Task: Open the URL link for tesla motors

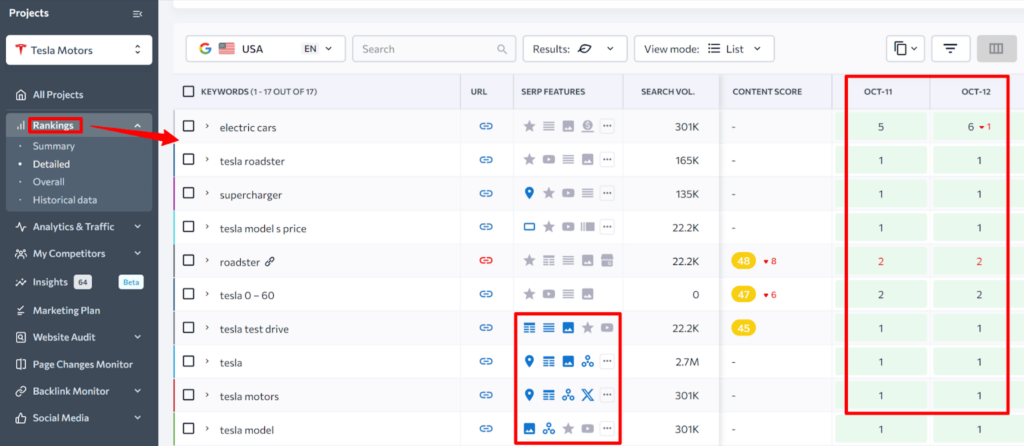Action: click(x=486, y=395)
